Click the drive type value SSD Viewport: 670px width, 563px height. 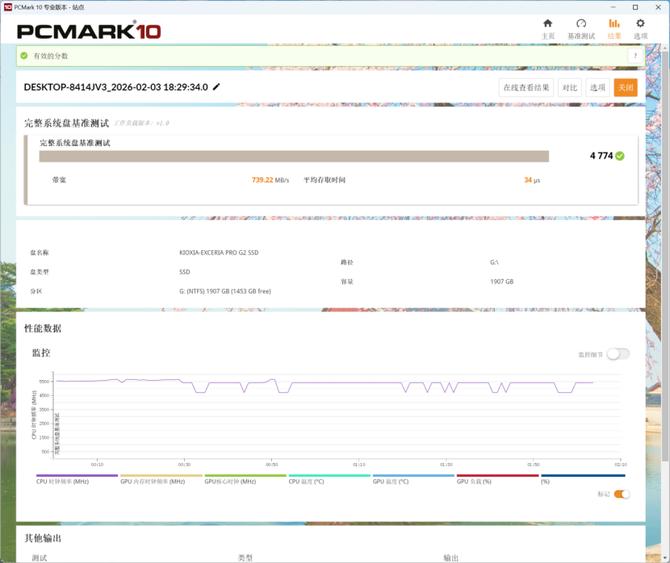click(x=185, y=272)
